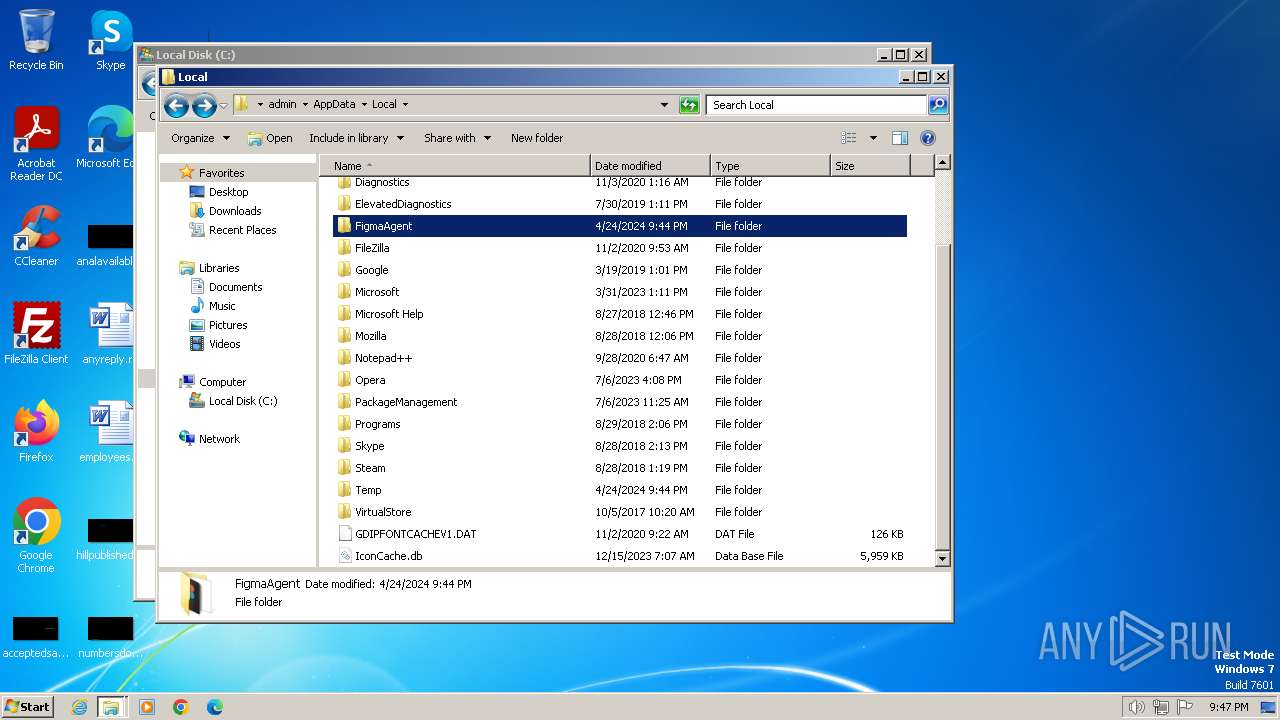Select Network in navigation pane

(219, 439)
